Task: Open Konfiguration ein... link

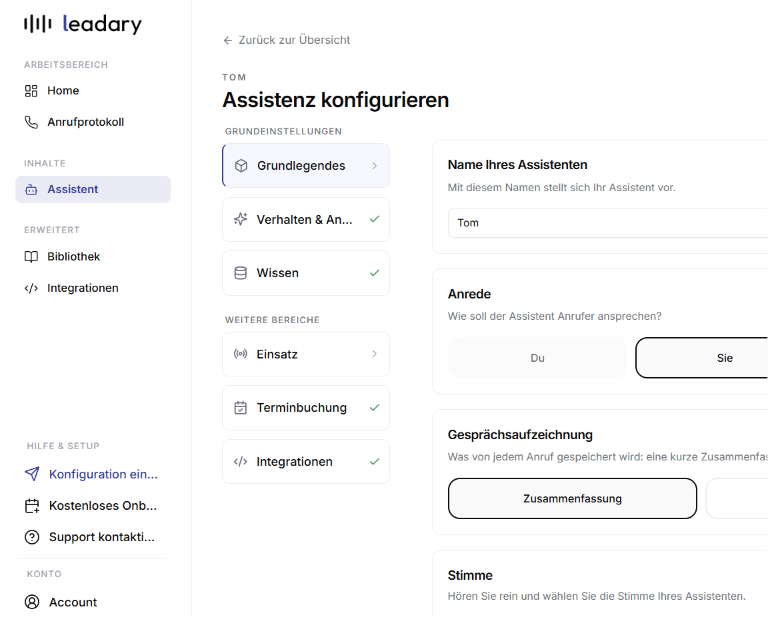Action: coord(93,474)
